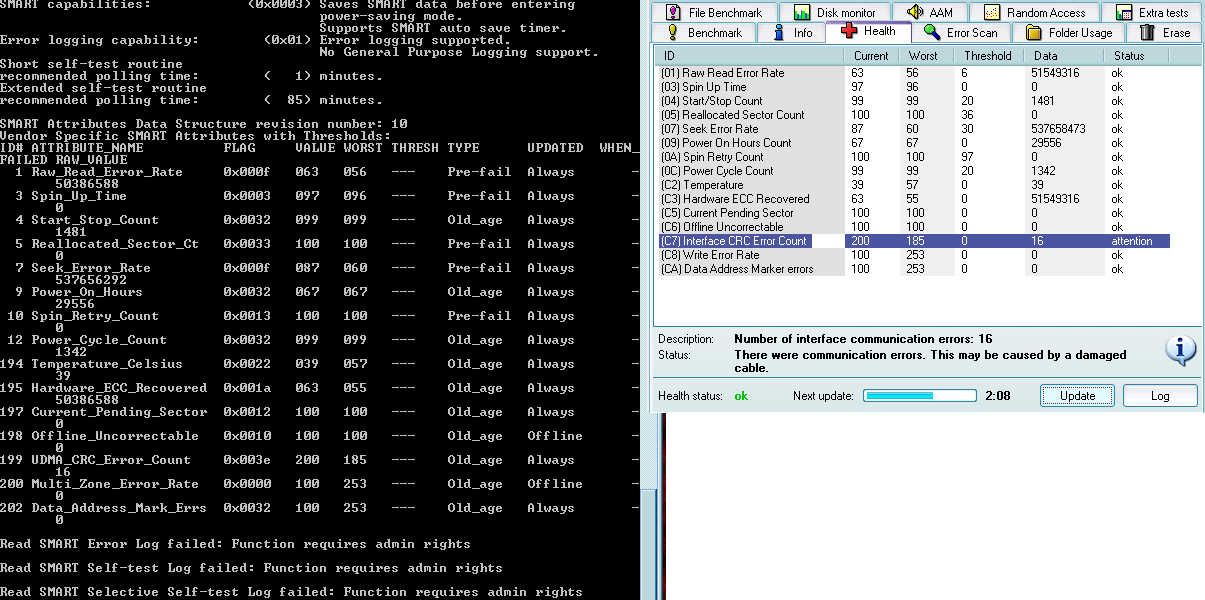The height and width of the screenshot is (600, 1205).
Task: Click the Folder Usage folder icon
Action: point(1034,33)
